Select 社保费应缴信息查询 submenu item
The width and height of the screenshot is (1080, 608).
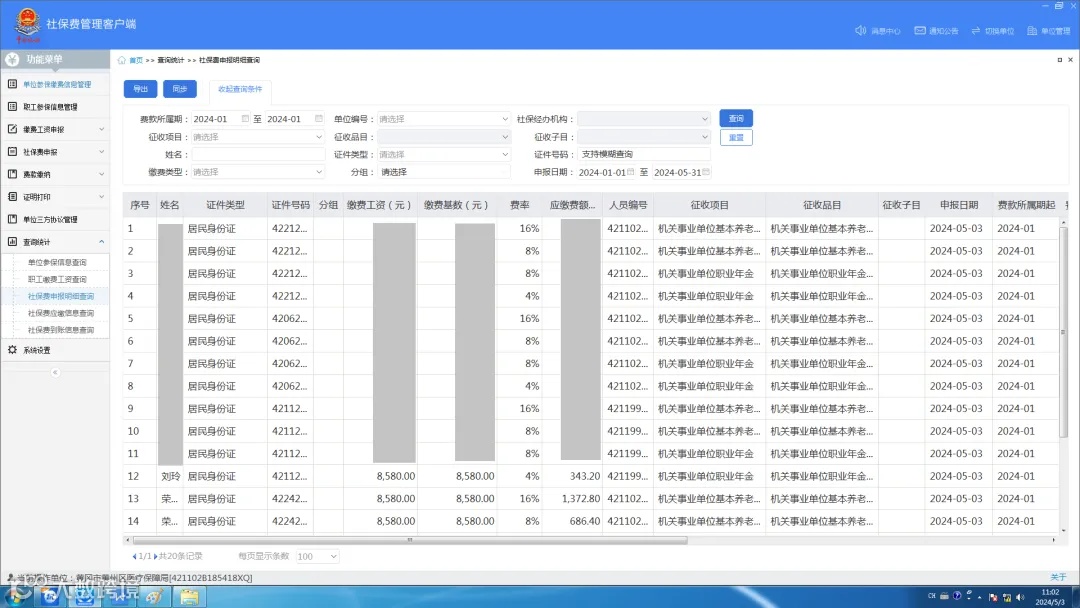(61, 313)
